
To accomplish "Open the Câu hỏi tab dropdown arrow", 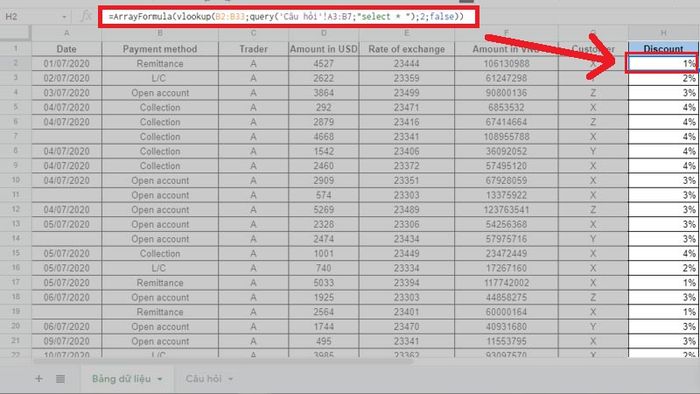I will click(231, 379).
